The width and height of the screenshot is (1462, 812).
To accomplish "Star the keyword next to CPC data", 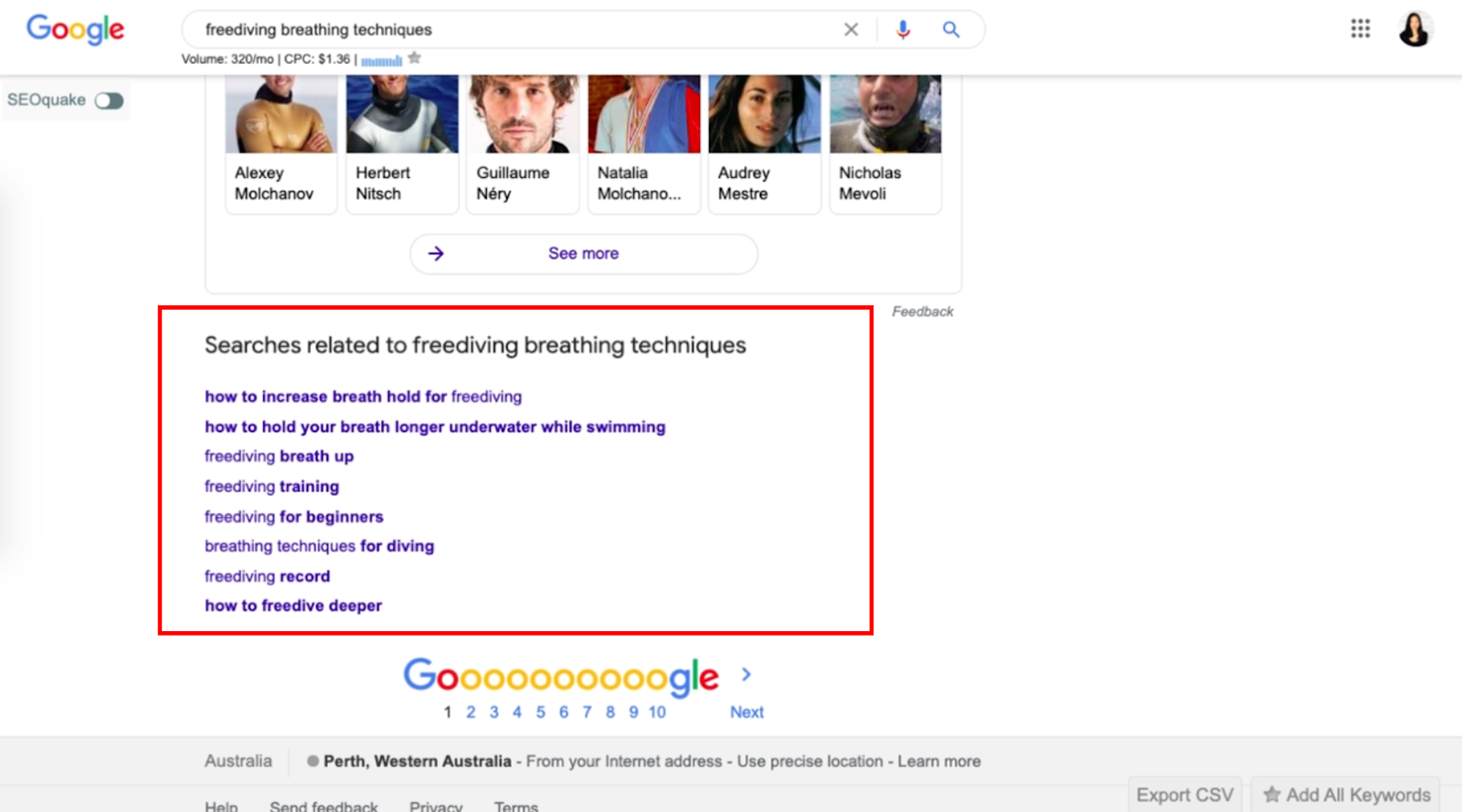I will (415, 58).
